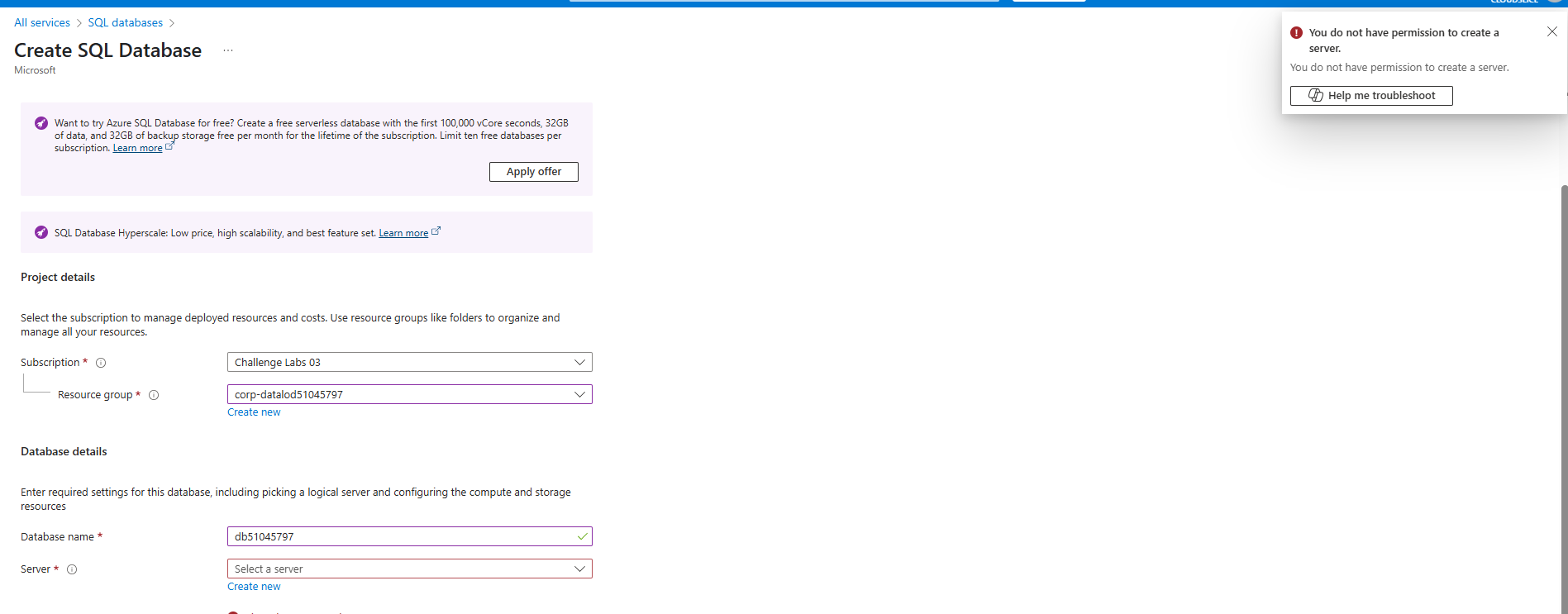Open Learn more link in free offer banner
The height and width of the screenshot is (614, 1568).
[x=137, y=149]
